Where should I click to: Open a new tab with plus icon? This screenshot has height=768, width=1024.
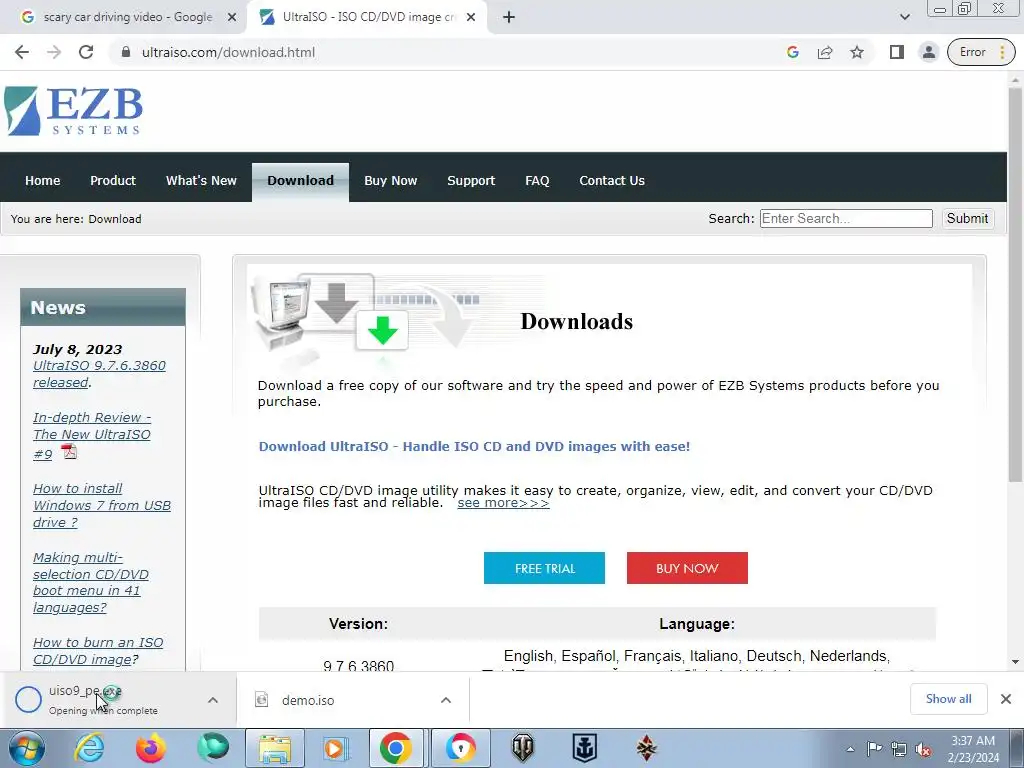tap(509, 18)
